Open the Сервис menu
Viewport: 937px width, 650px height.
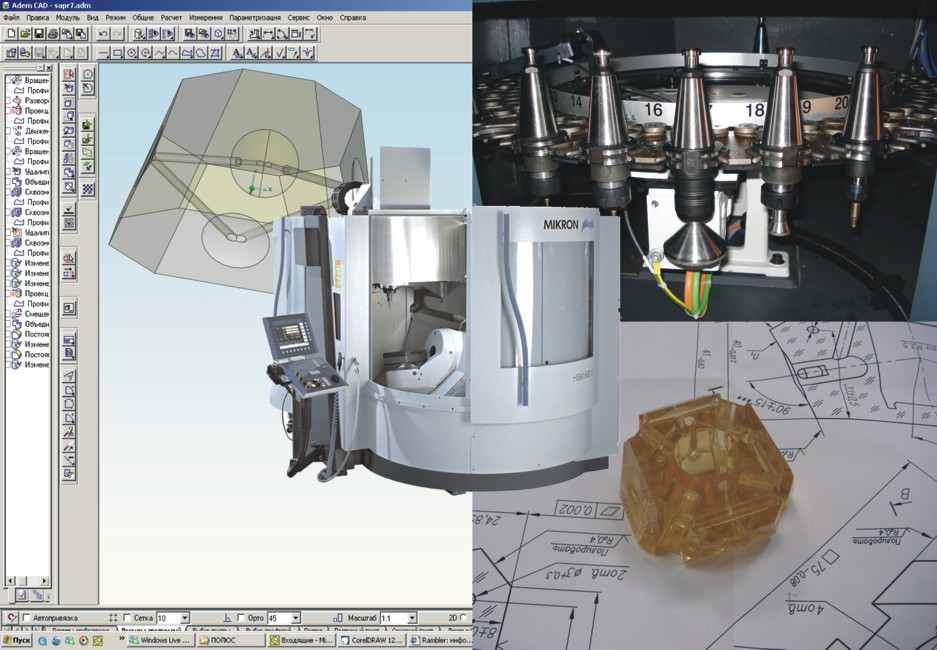pos(299,17)
